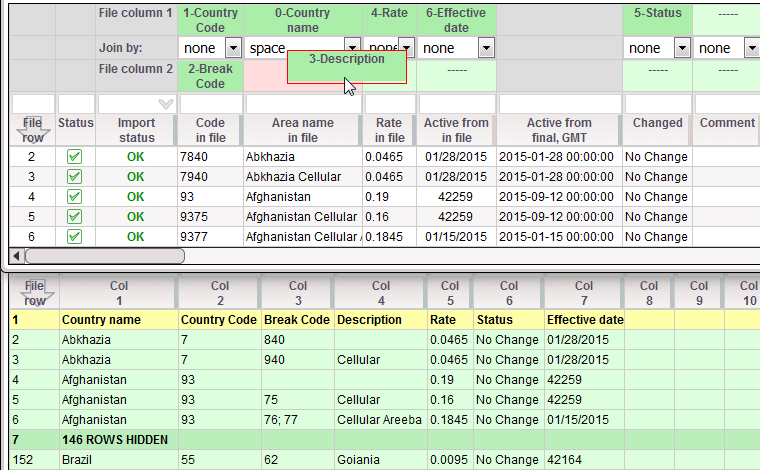The width and height of the screenshot is (760, 470).
Task: Select the 'Cellular Areeba' description cell
Action: click(x=381, y=420)
